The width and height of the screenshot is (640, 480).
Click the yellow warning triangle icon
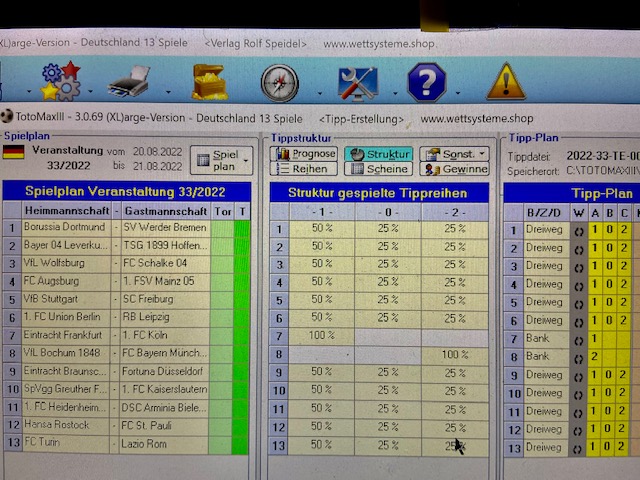click(x=506, y=82)
